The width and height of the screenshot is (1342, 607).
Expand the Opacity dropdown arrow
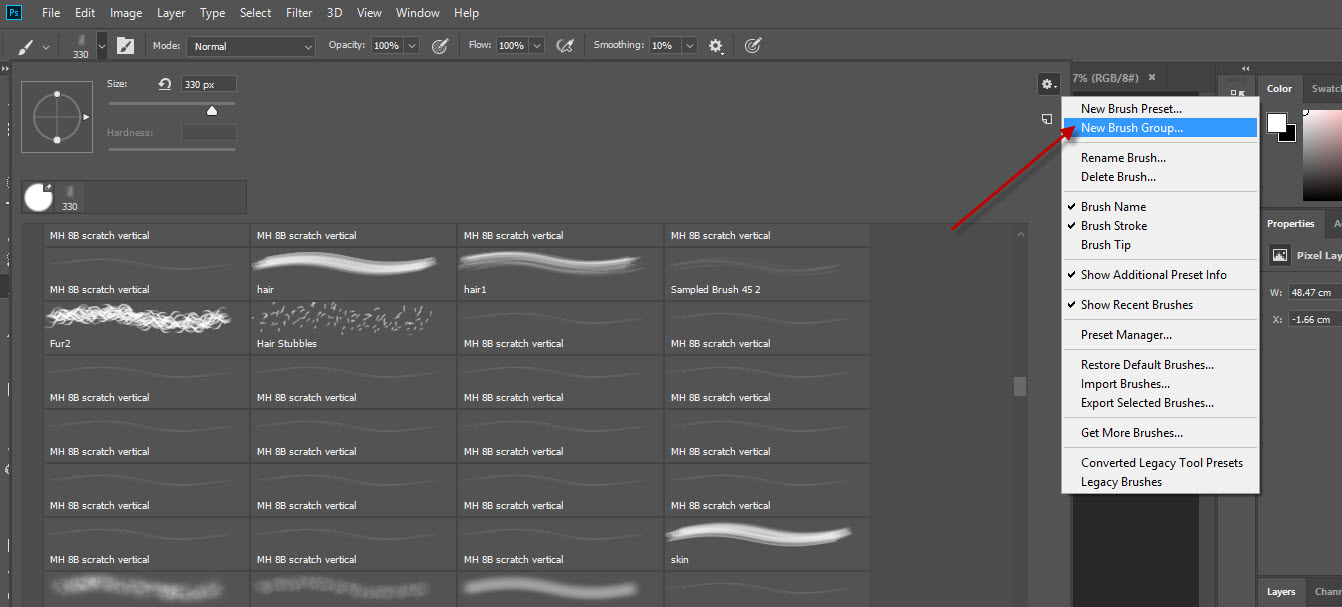(411, 46)
